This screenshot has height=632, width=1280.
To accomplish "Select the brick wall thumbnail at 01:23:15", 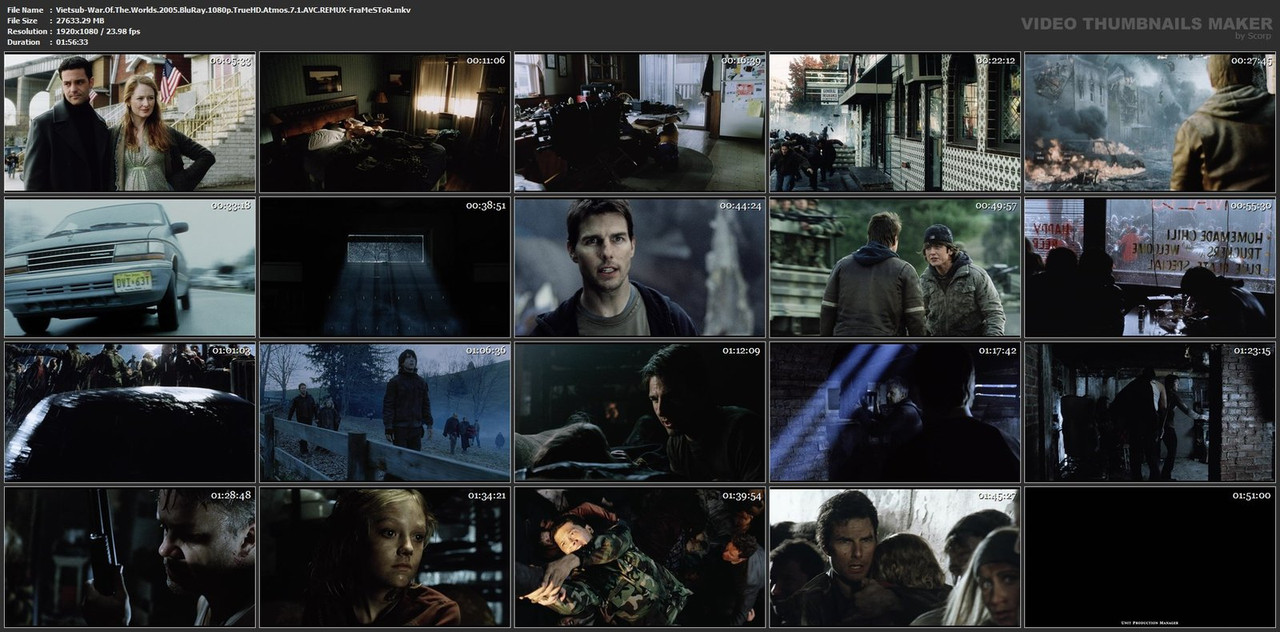I will [1150, 412].
